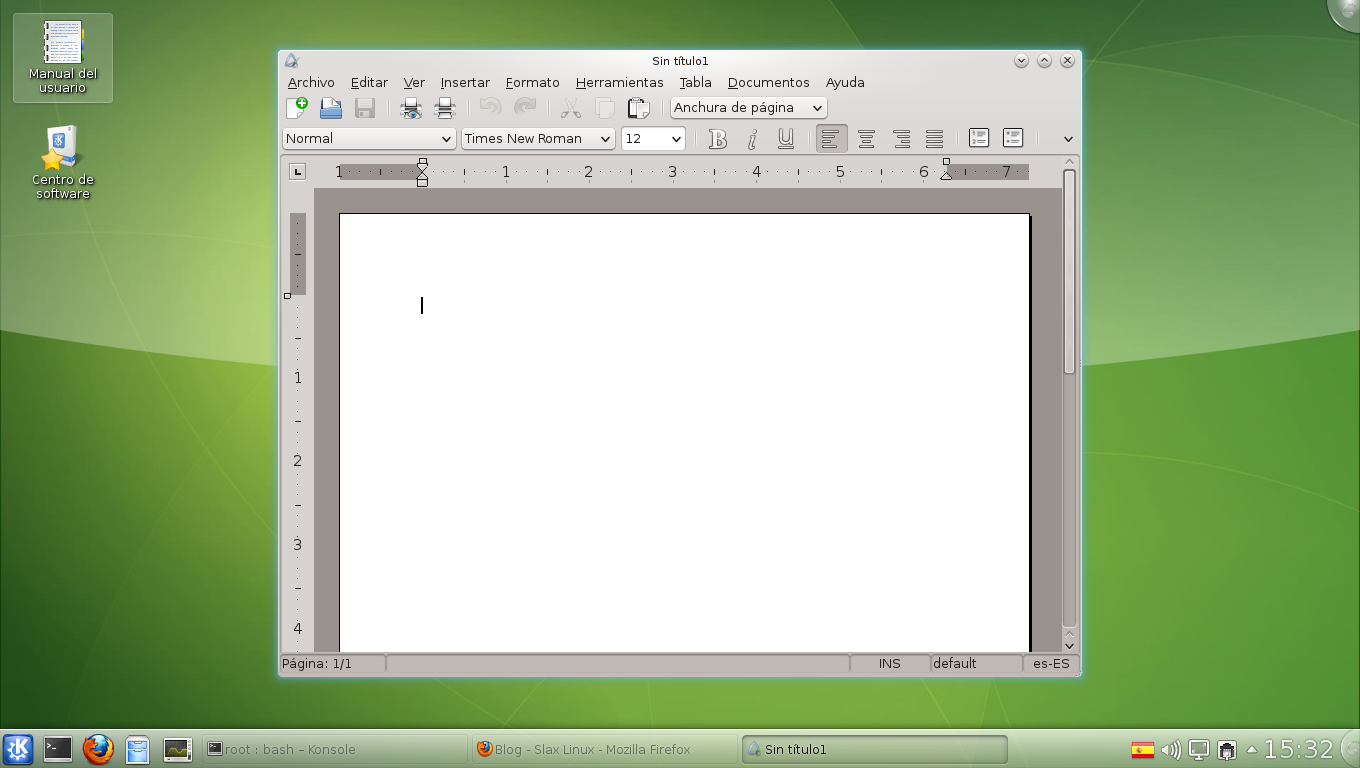Open the Tabla menu
The height and width of the screenshot is (768, 1360).
pos(695,82)
